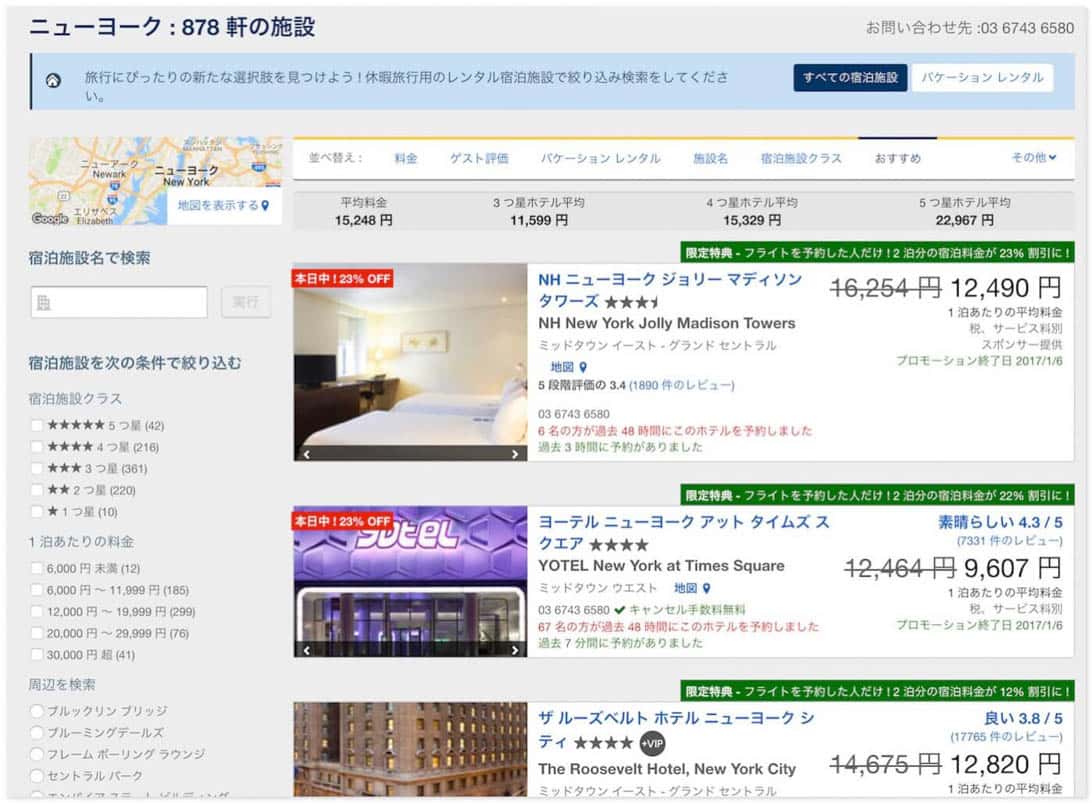Click the 3つ星ホテル平均 11,599 円 value

pyautogui.click(x=539, y=220)
